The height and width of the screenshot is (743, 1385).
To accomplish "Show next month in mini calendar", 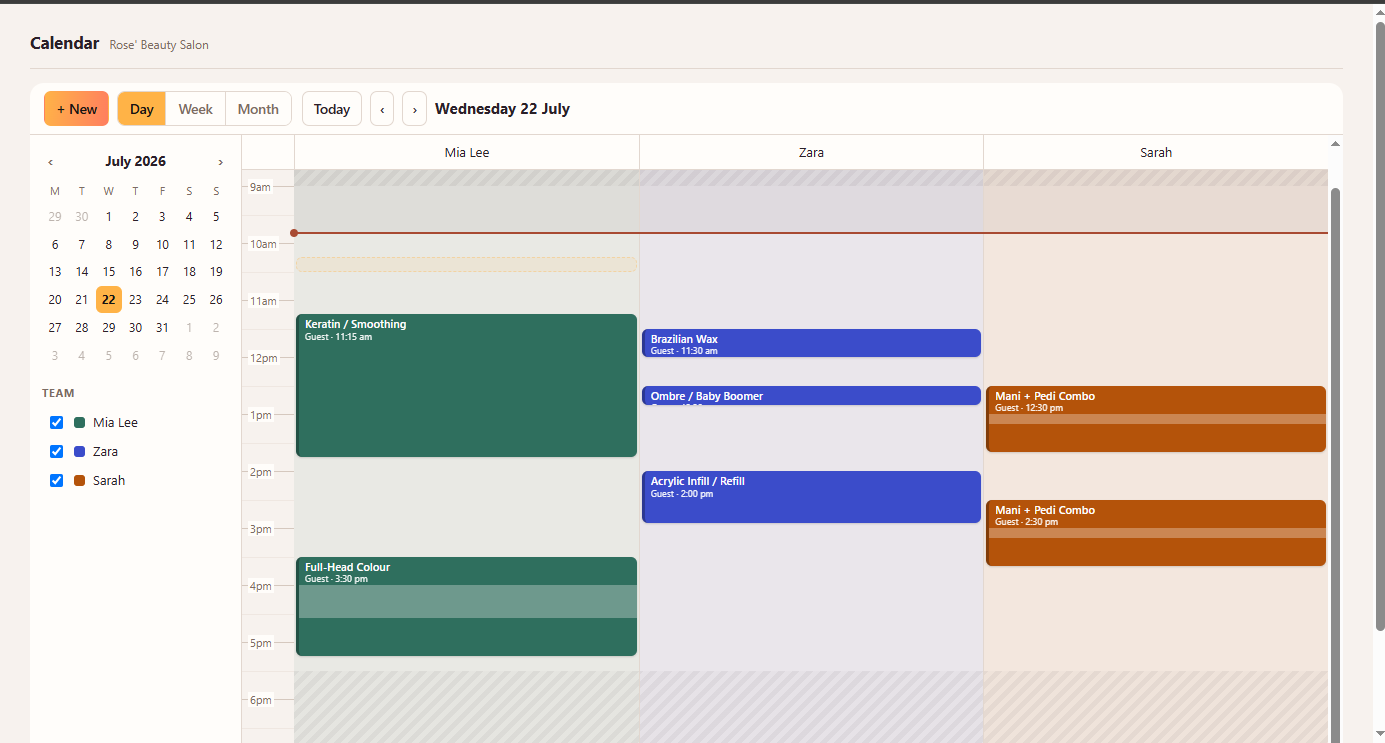I will [x=220, y=162].
